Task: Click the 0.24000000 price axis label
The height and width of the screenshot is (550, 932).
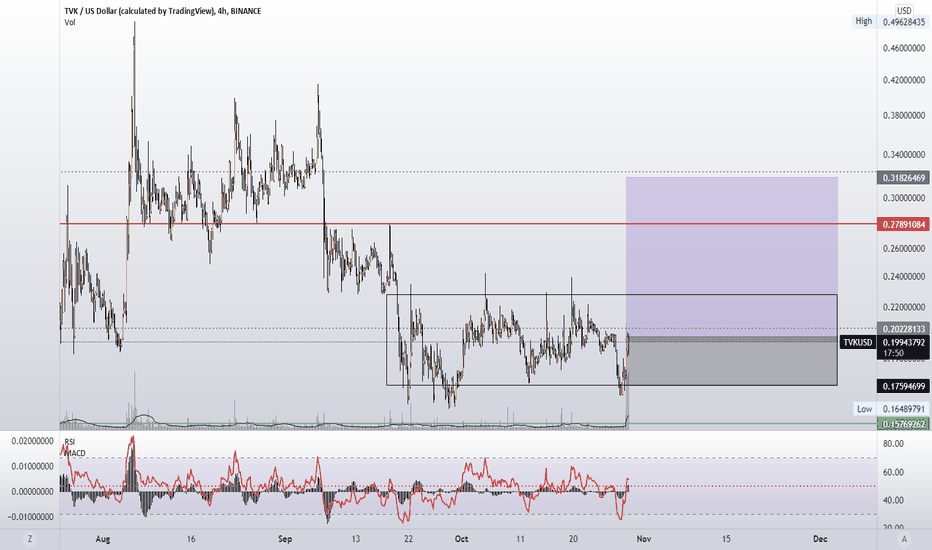Action: coord(904,276)
